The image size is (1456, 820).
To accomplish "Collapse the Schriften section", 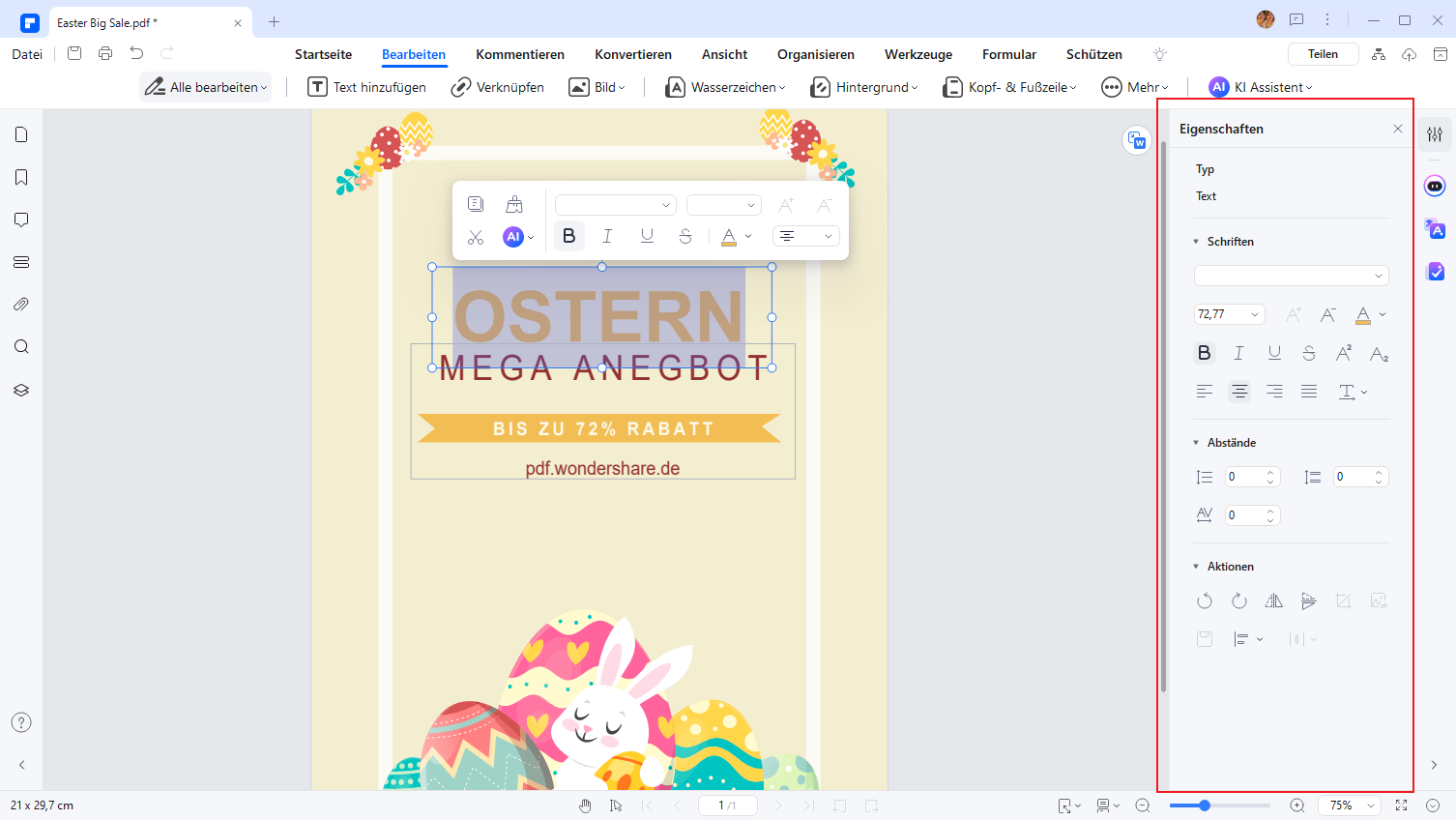I will [1196, 242].
